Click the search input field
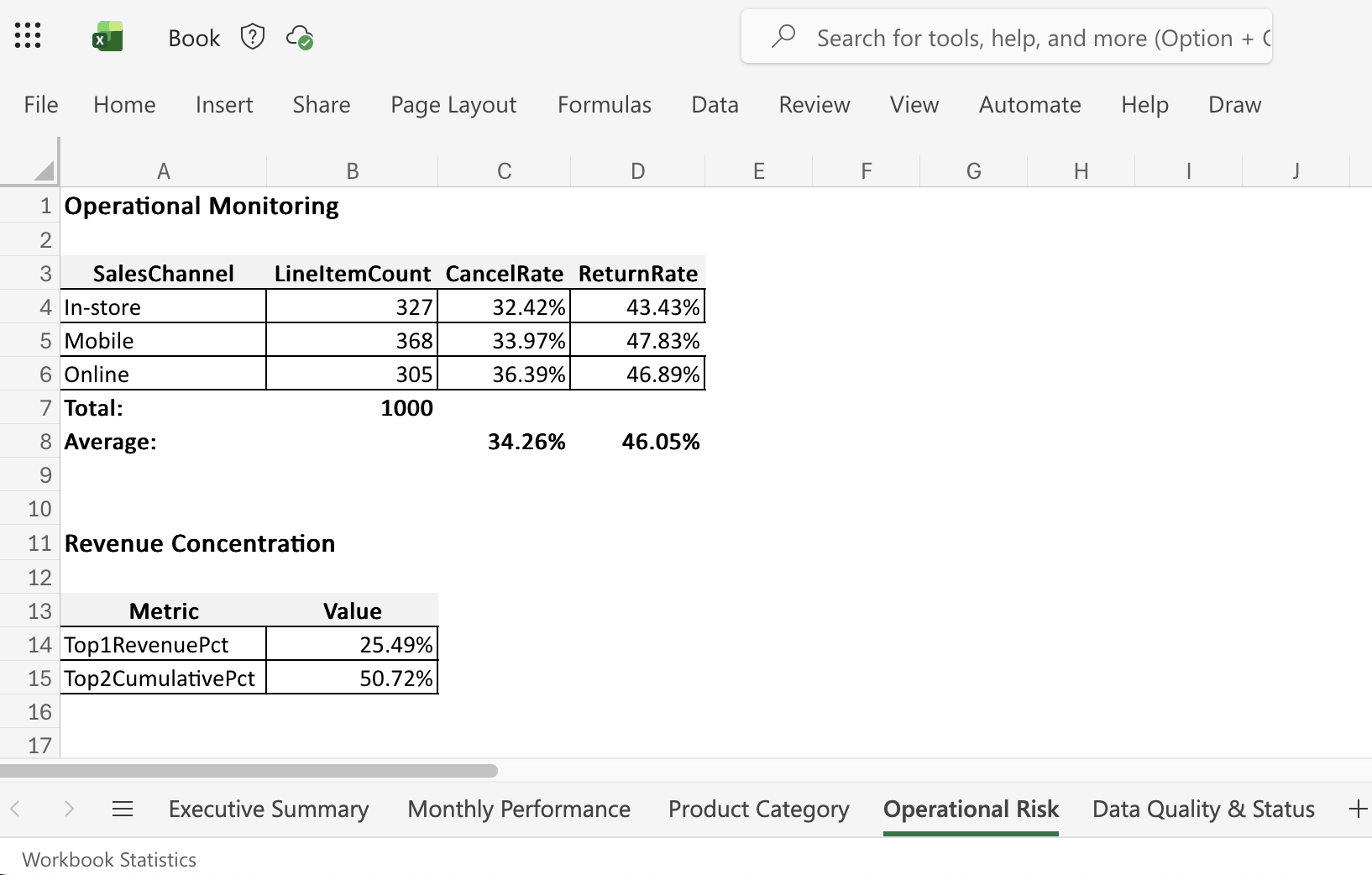 (x=1008, y=37)
